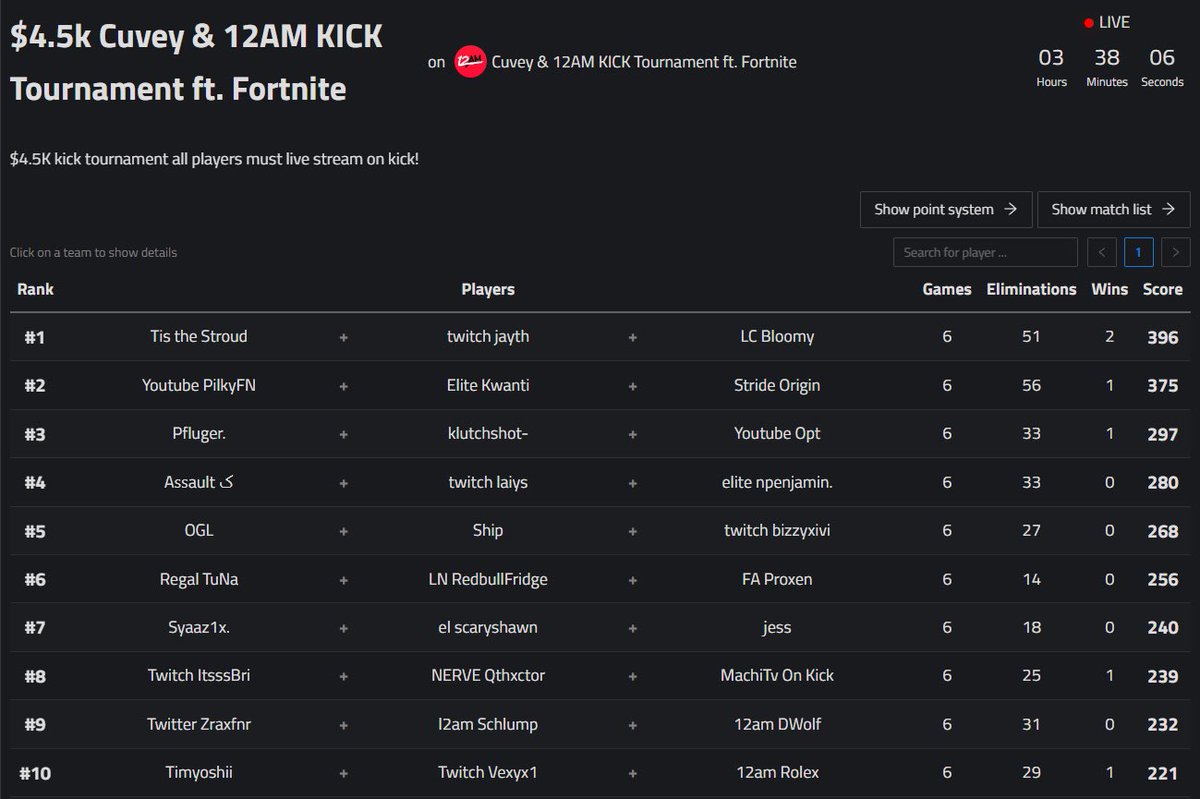Select player twitch laiys
1200x799 pixels.
(x=488, y=482)
